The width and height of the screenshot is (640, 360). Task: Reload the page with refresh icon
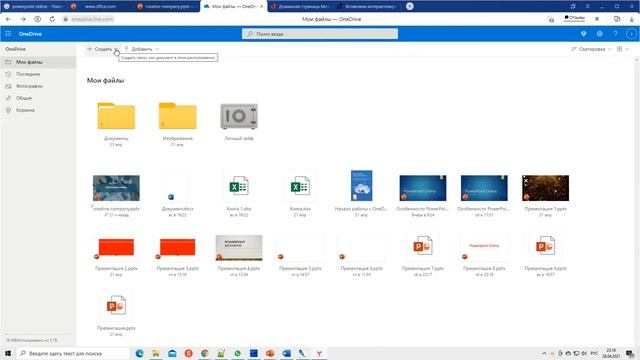tap(52, 19)
